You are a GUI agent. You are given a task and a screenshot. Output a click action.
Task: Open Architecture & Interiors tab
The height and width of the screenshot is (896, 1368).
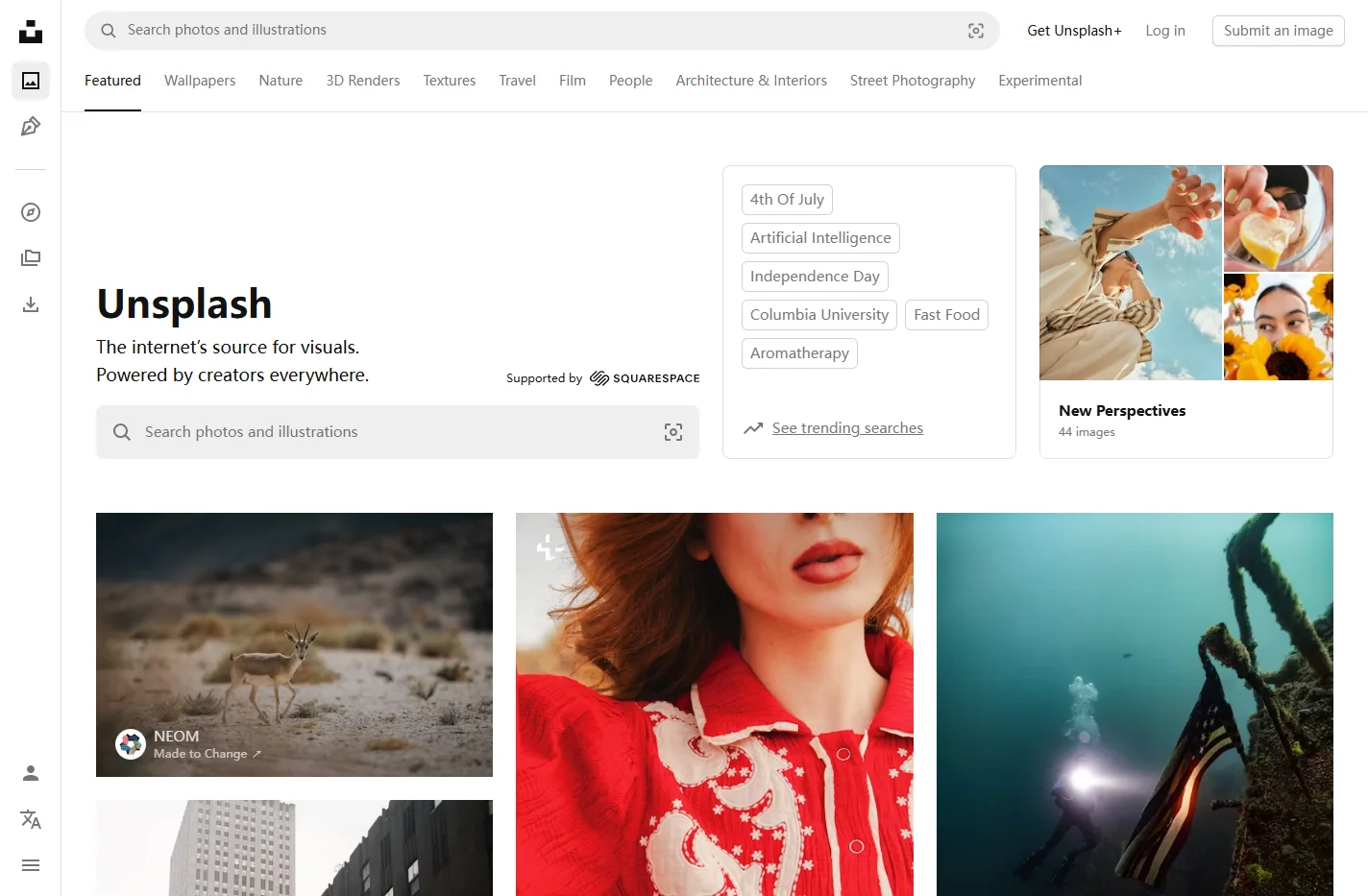751,81
